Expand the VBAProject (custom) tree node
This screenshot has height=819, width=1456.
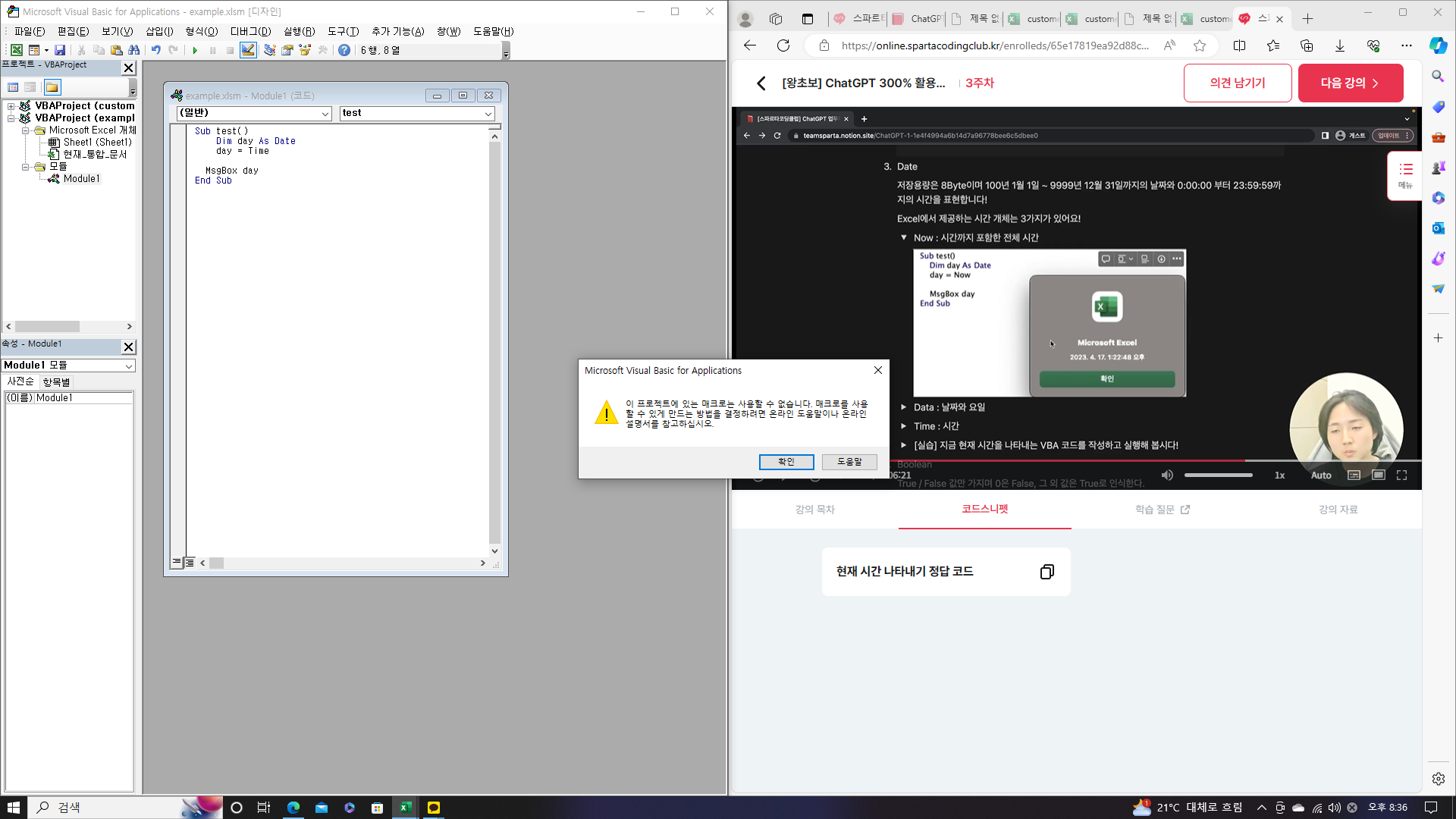pos(11,106)
